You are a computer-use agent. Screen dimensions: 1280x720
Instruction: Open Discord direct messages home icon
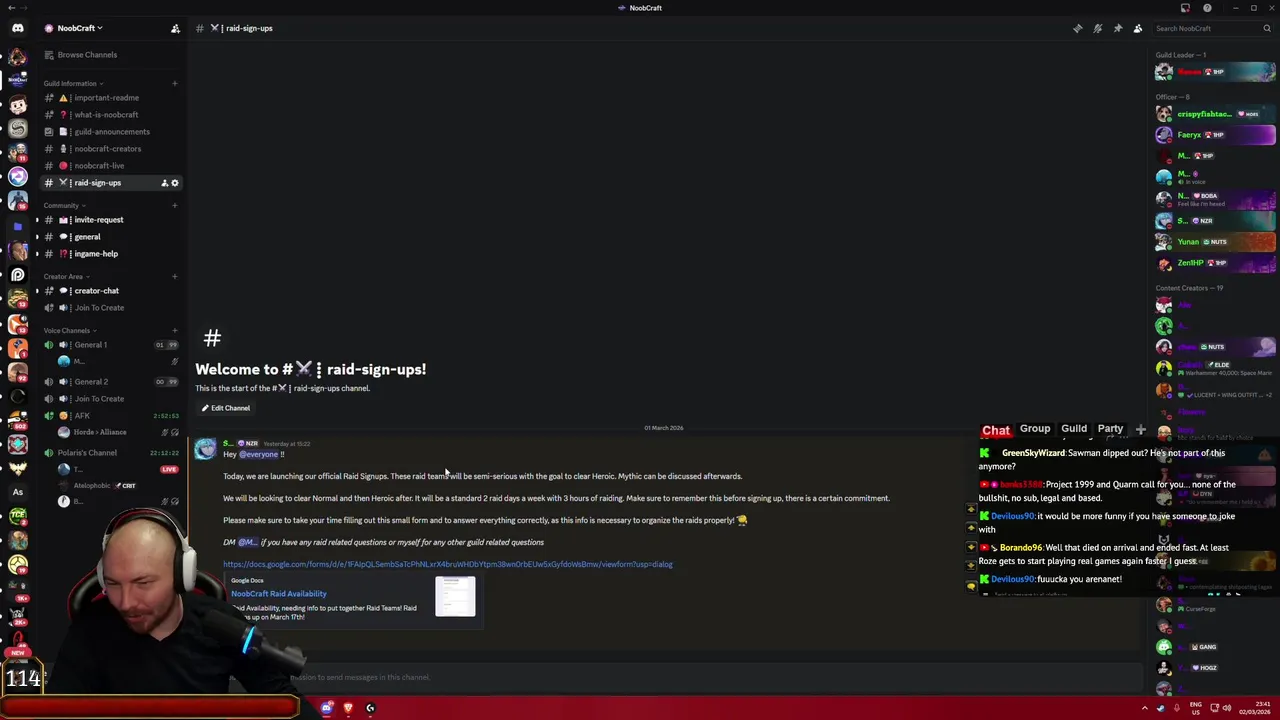[17, 28]
